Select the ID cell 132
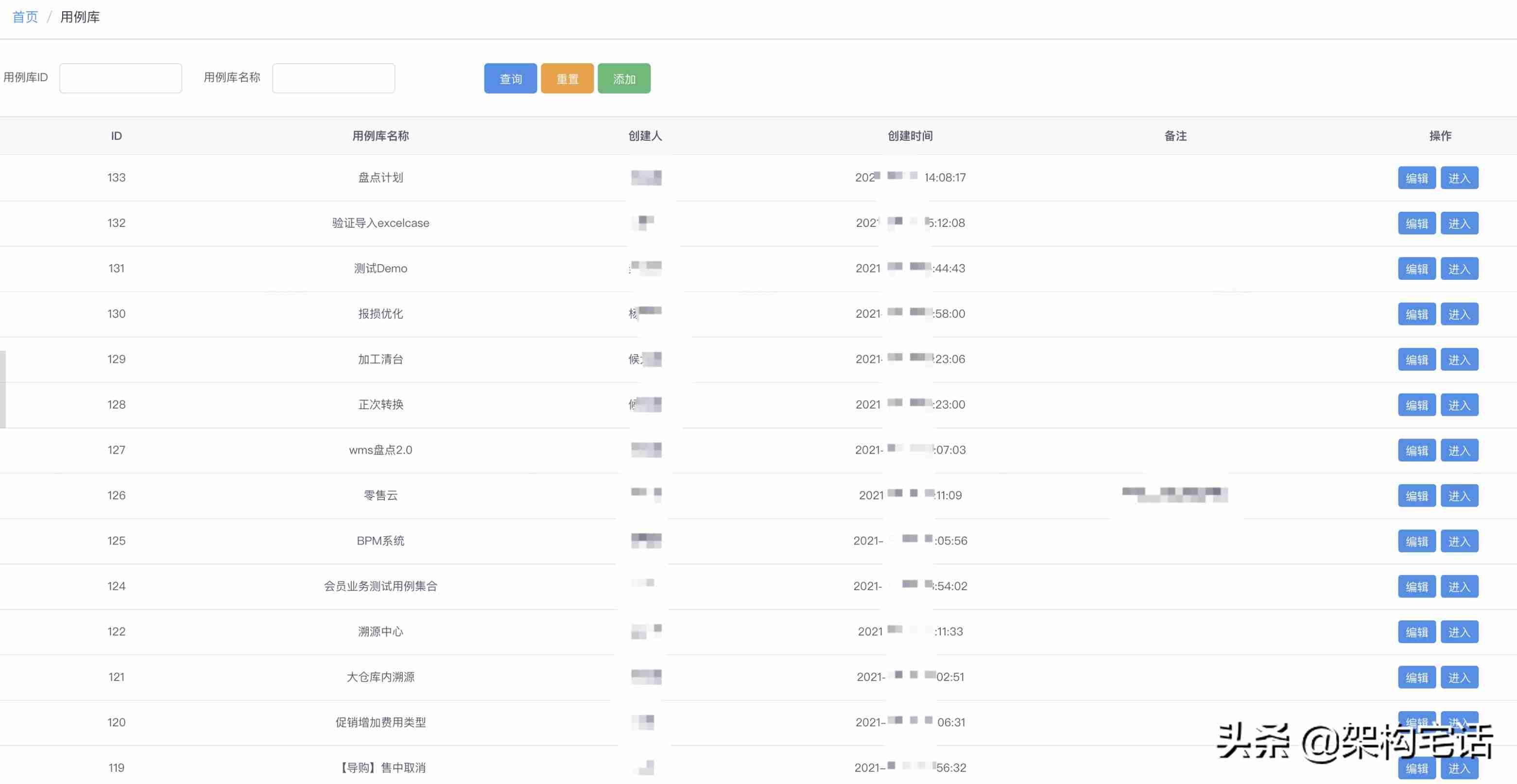 pos(117,222)
